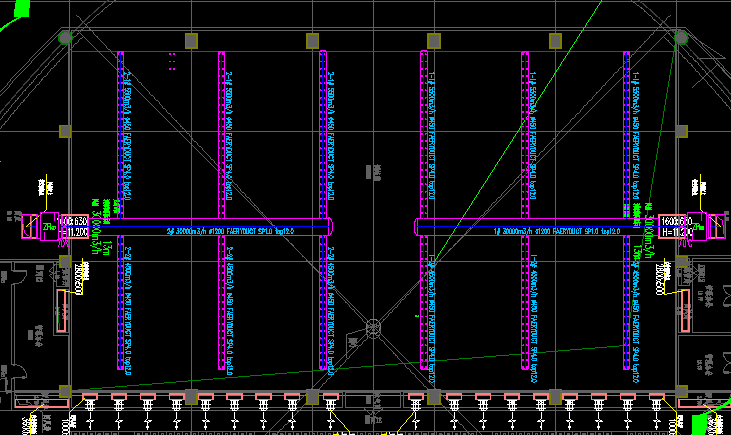
Task: Click the 2# 30000m3/h main duct label
Action: [x=223, y=229]
